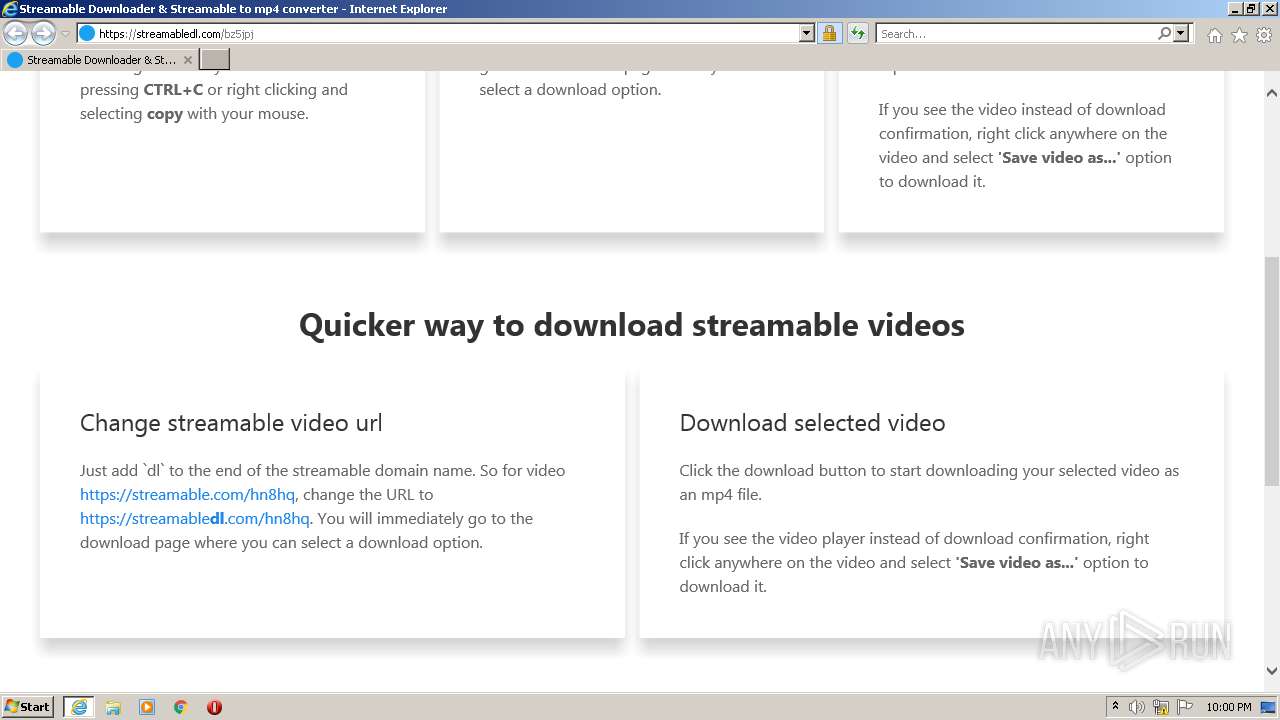
Task: Close the Streamable Downloader tab
Action: click(187, 60)
